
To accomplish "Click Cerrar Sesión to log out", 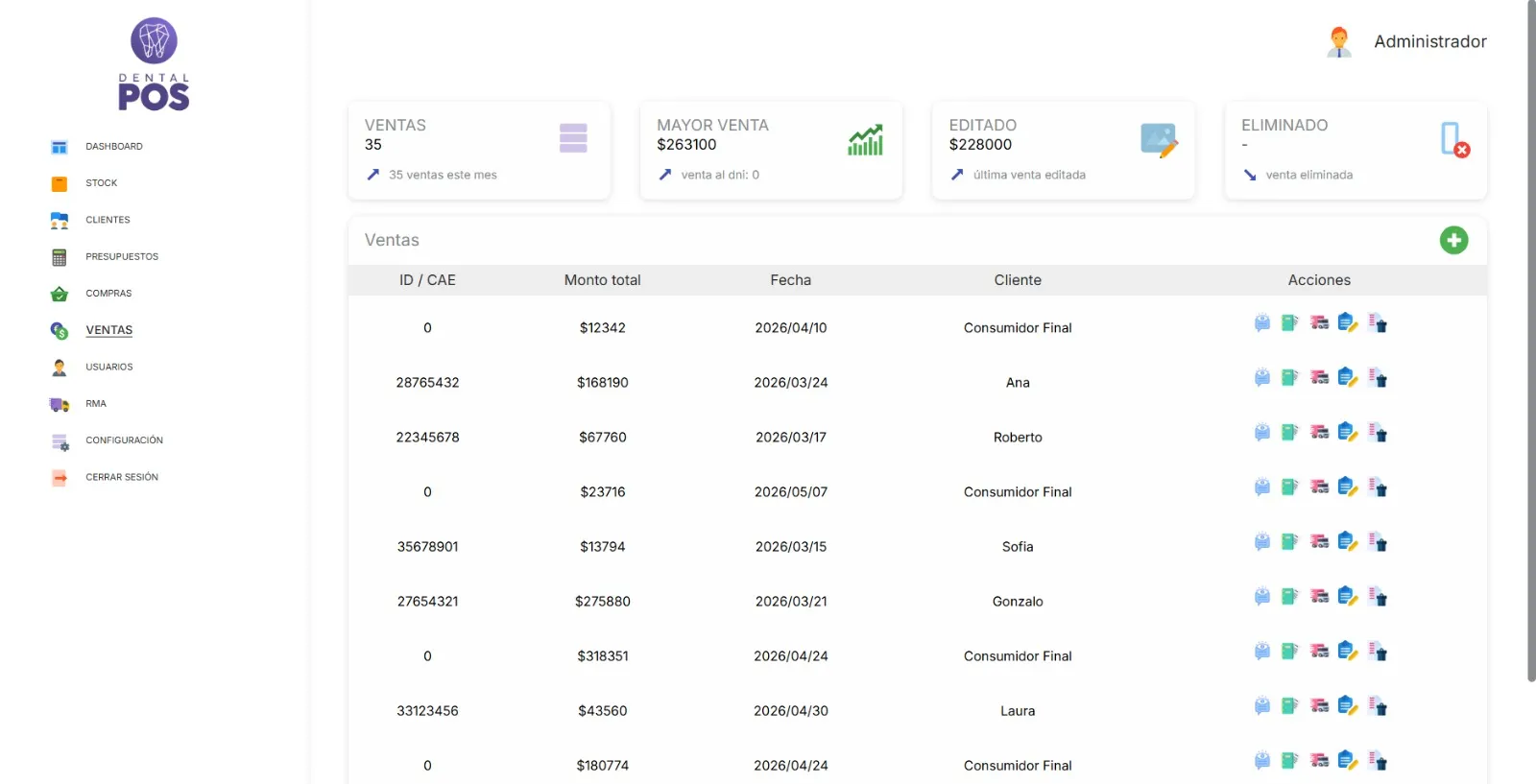I will coord(122,477).
